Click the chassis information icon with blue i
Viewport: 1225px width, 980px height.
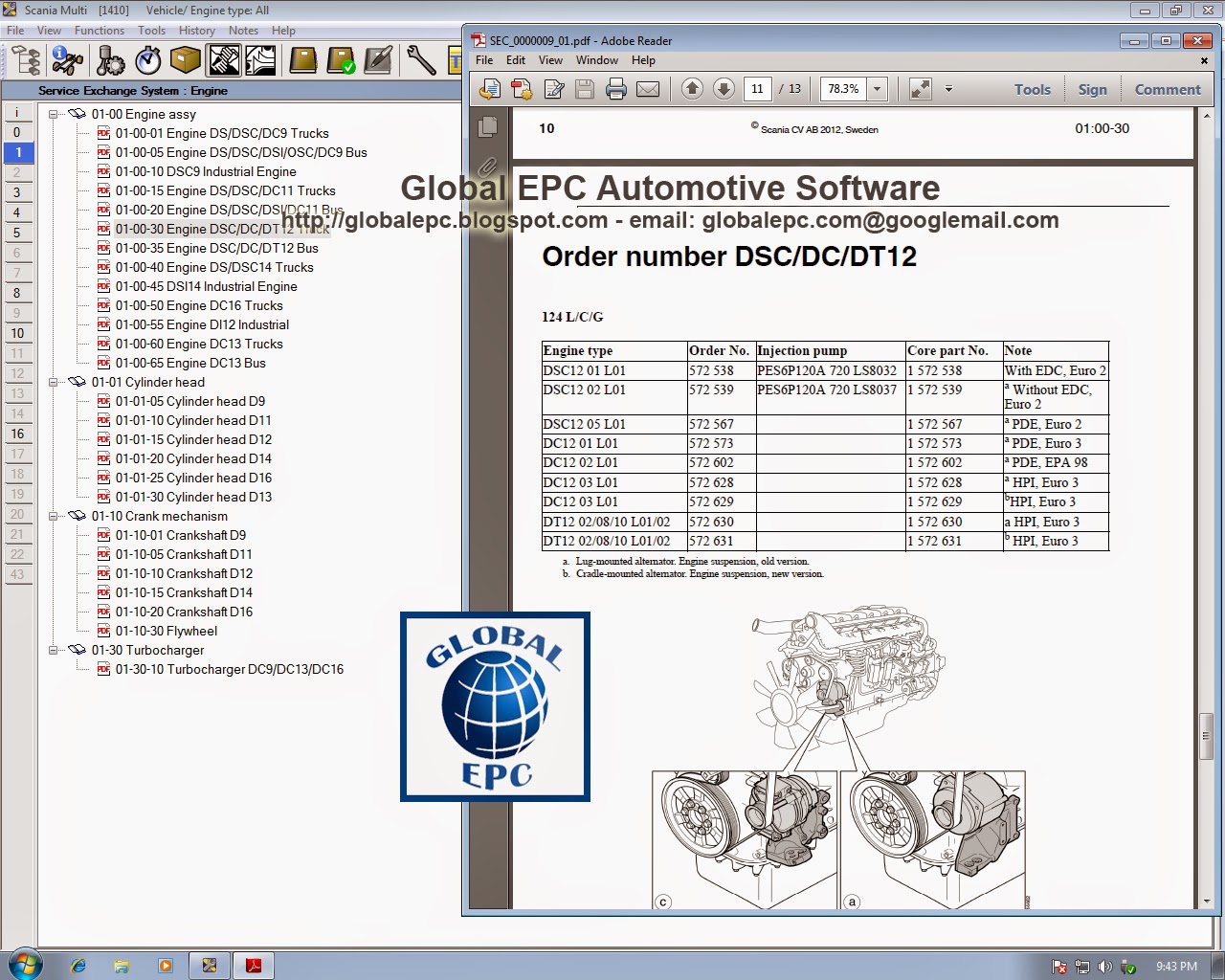tap(67, 60)
